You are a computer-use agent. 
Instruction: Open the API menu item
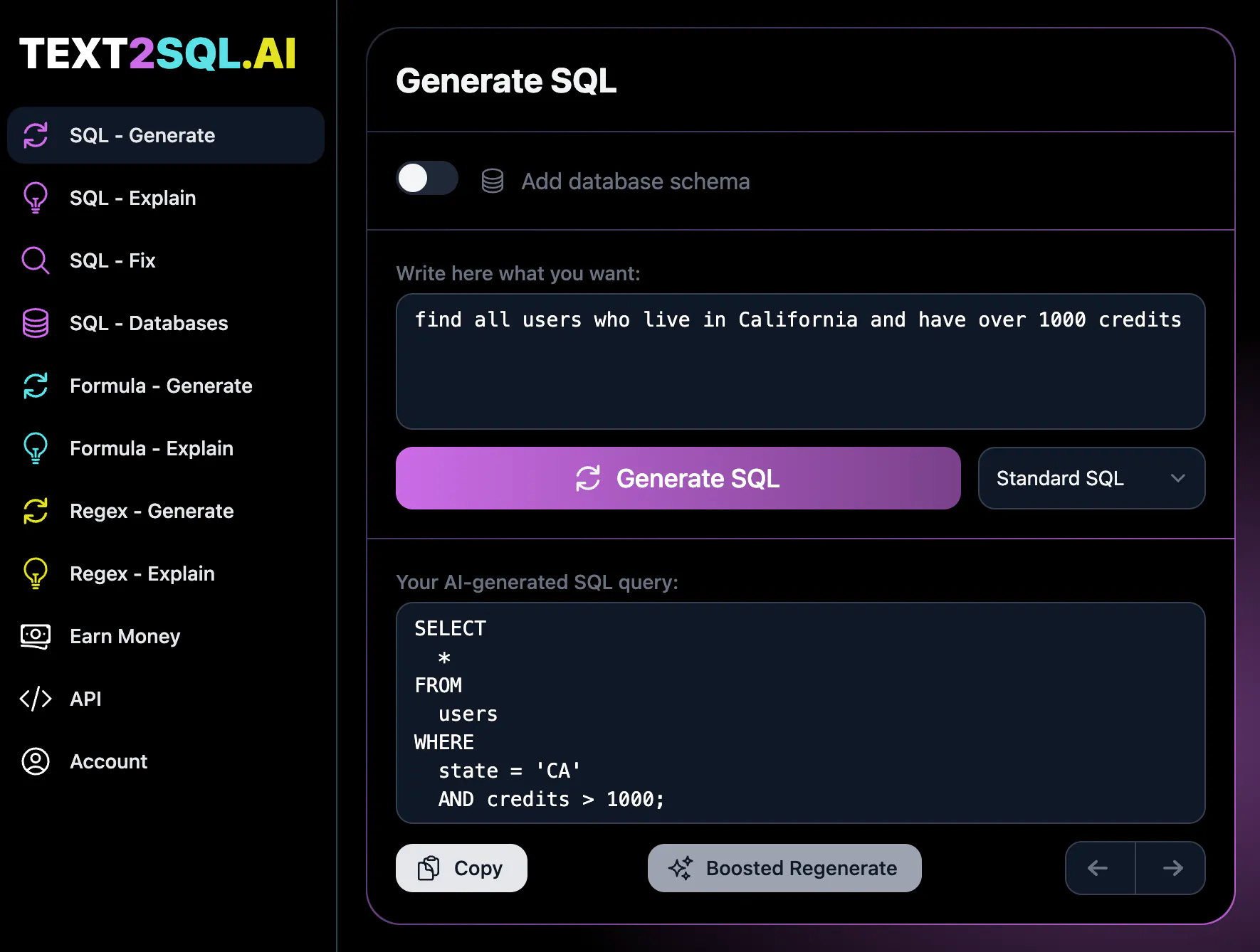click(165, 699)
